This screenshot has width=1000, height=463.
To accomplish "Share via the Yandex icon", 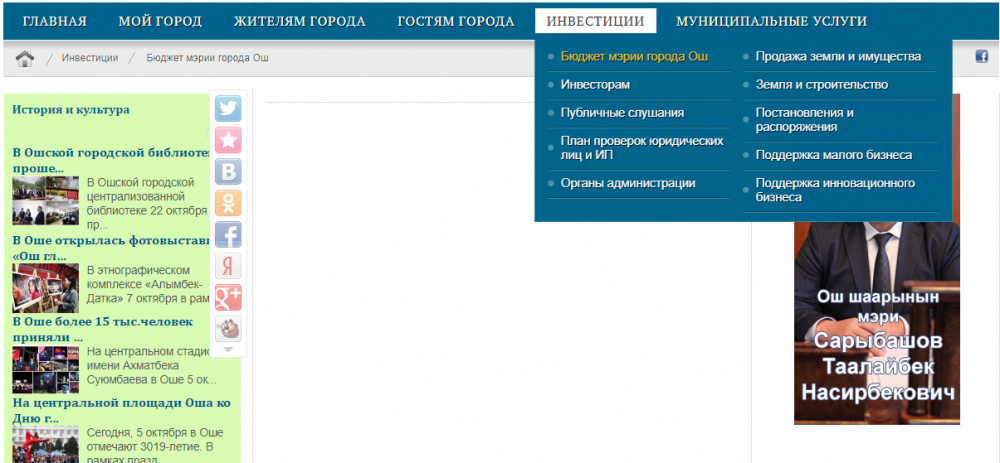I will [228, 266].
